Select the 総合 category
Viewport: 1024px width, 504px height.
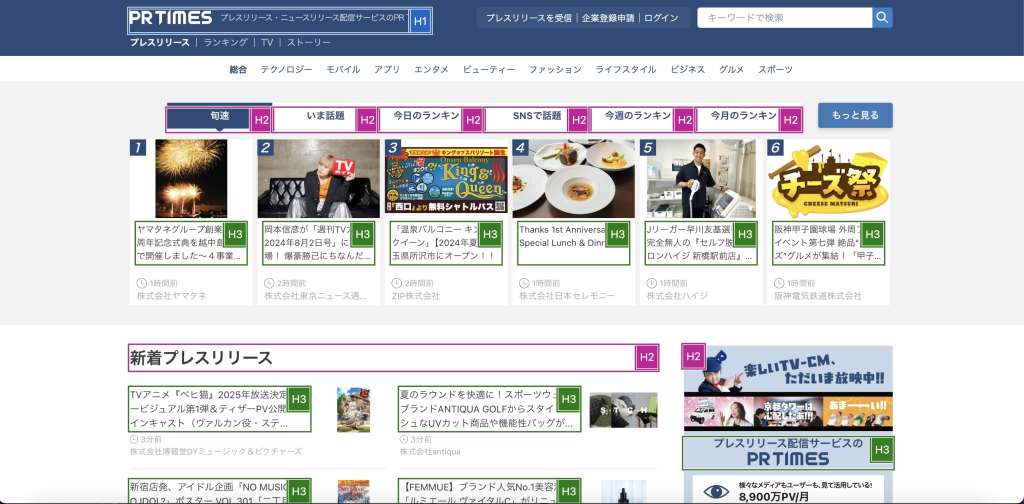238,69
